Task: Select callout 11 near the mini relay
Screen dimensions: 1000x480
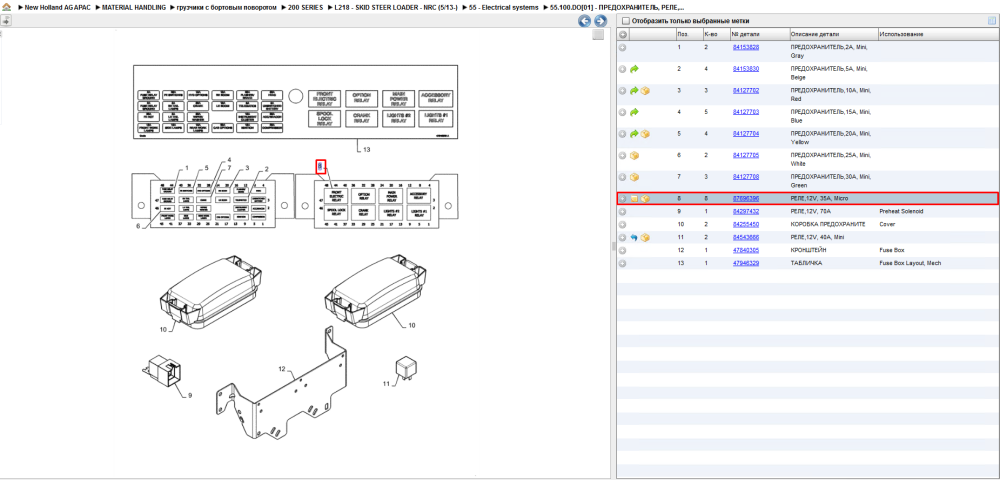Action: point(386,384)
